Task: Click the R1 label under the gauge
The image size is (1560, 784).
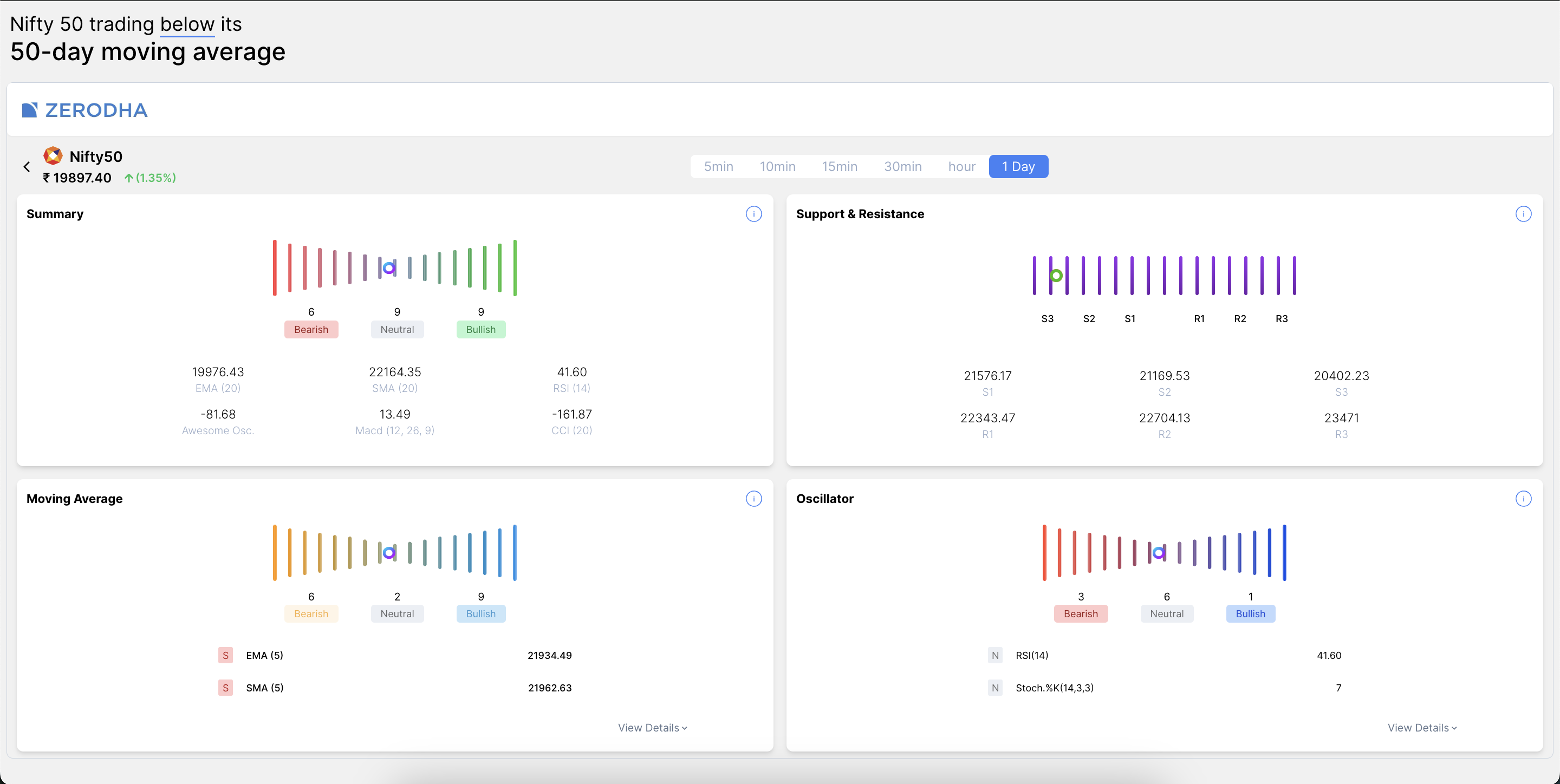Action: 1199,318
